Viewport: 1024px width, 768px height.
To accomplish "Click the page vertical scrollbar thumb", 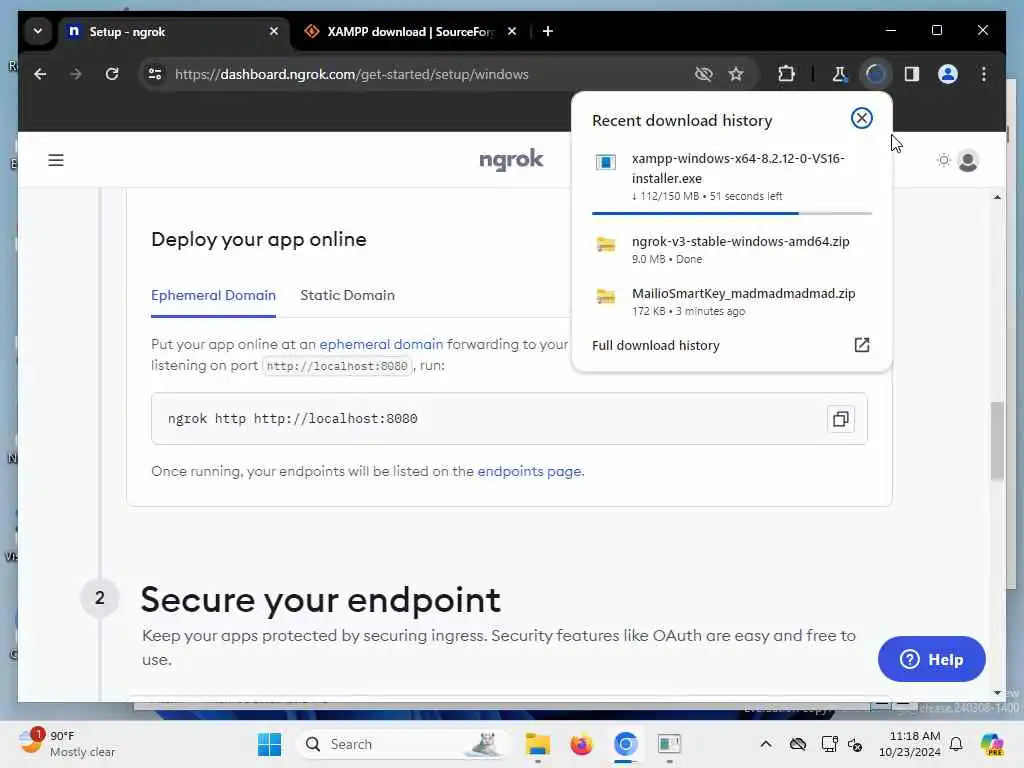I will pyautogui.click(x=997, y=441).
